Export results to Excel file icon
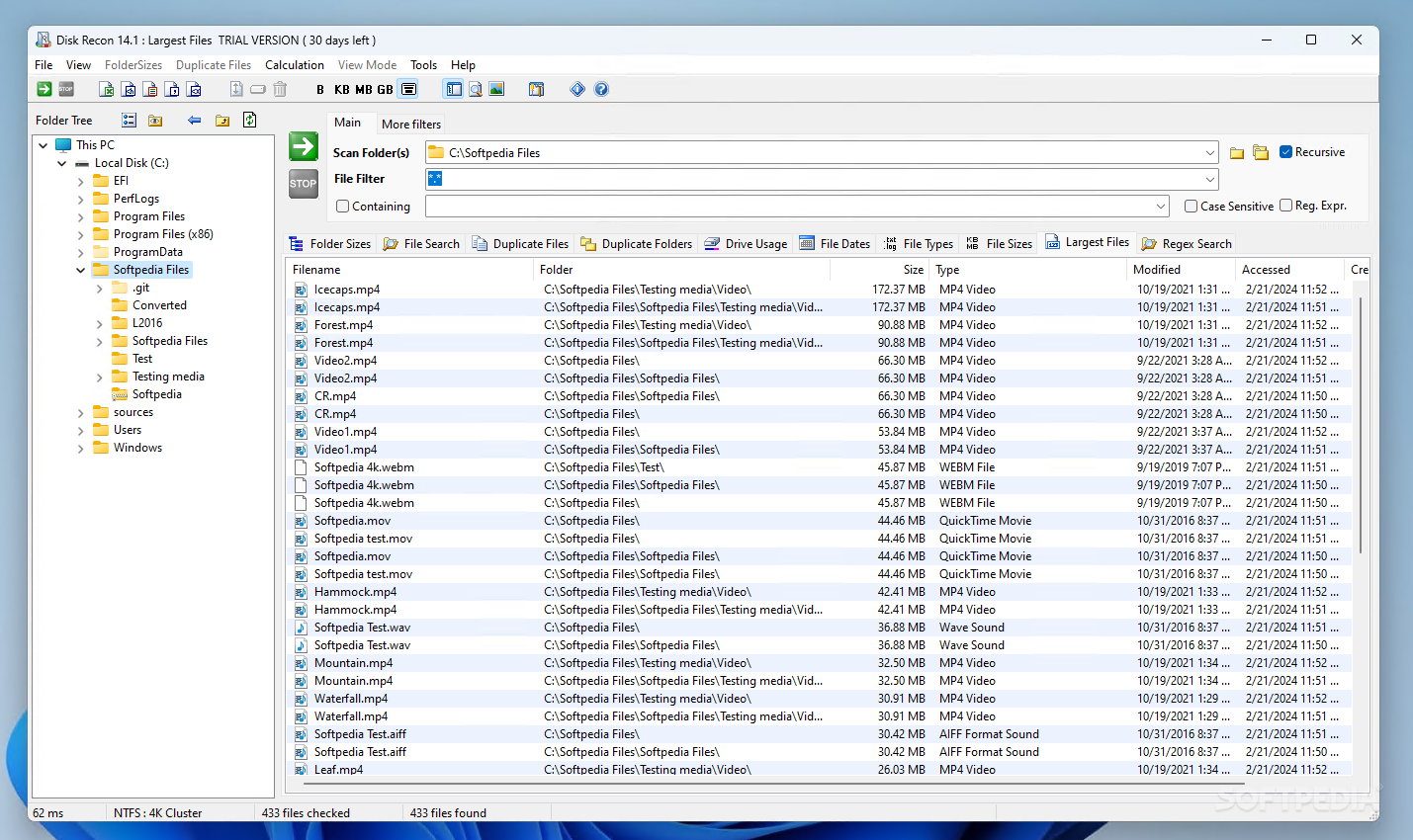 pos(107,89)
